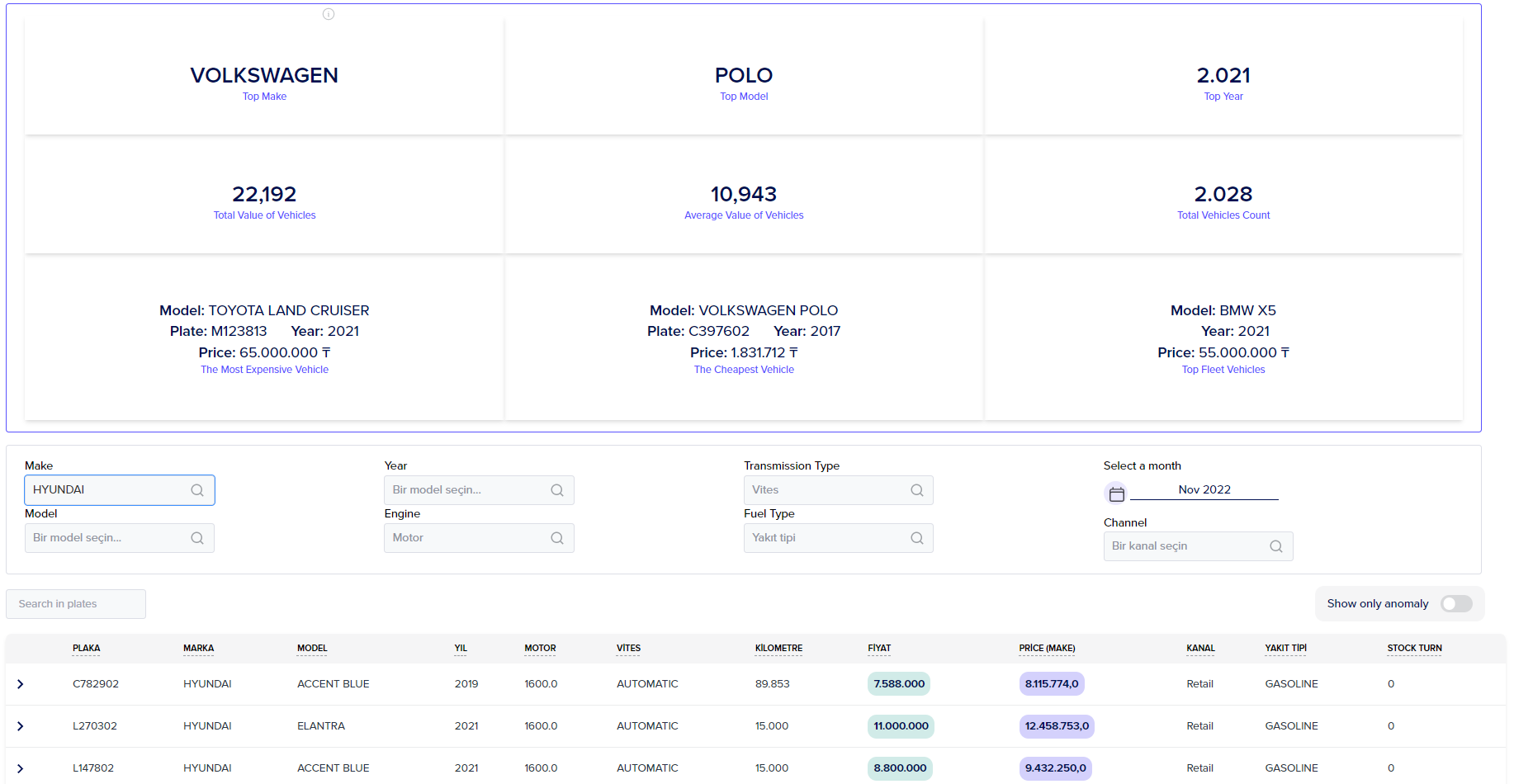Click the 12.458.753,0 make price badge
The image size is (1514, 784).
click(x=1057, y=726)
